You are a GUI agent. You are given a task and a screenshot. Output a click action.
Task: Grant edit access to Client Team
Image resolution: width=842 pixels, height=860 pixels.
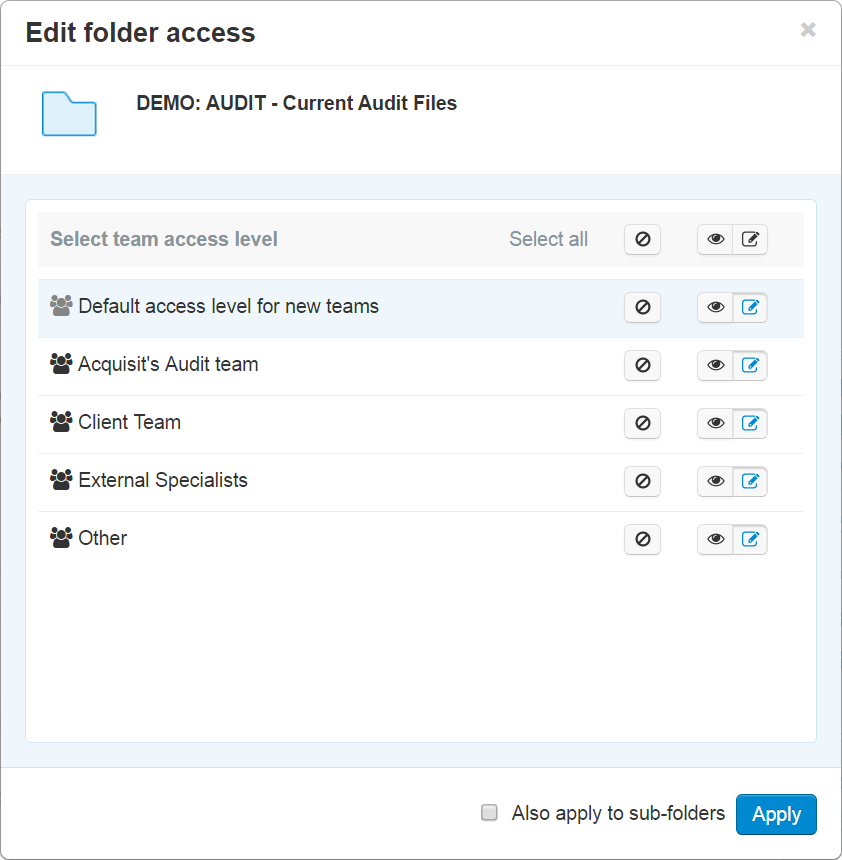(750, 424)
